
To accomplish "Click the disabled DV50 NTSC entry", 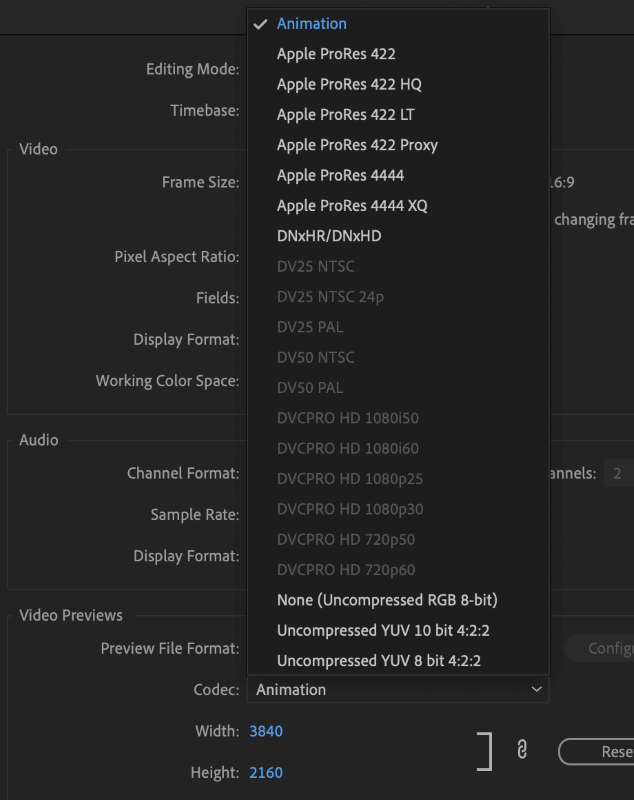I will click(x=398, y=357).
